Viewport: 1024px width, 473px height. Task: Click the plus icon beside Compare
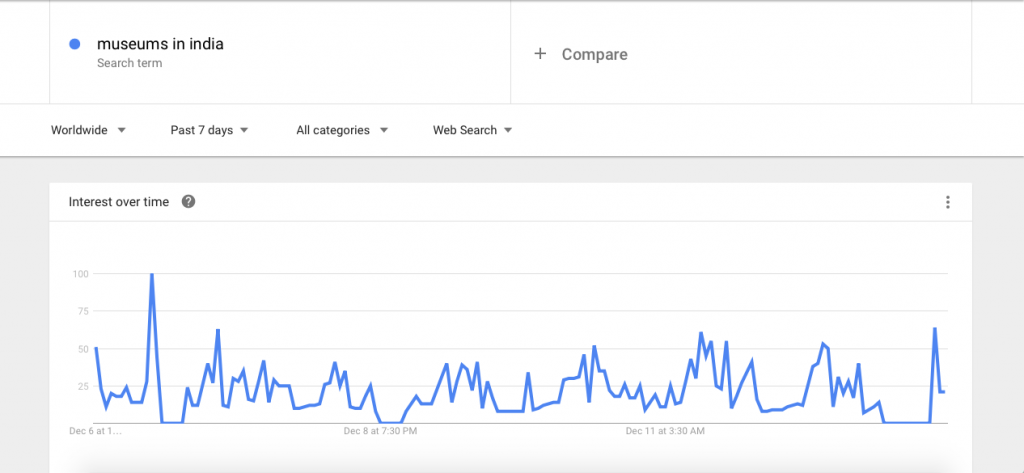540,54
